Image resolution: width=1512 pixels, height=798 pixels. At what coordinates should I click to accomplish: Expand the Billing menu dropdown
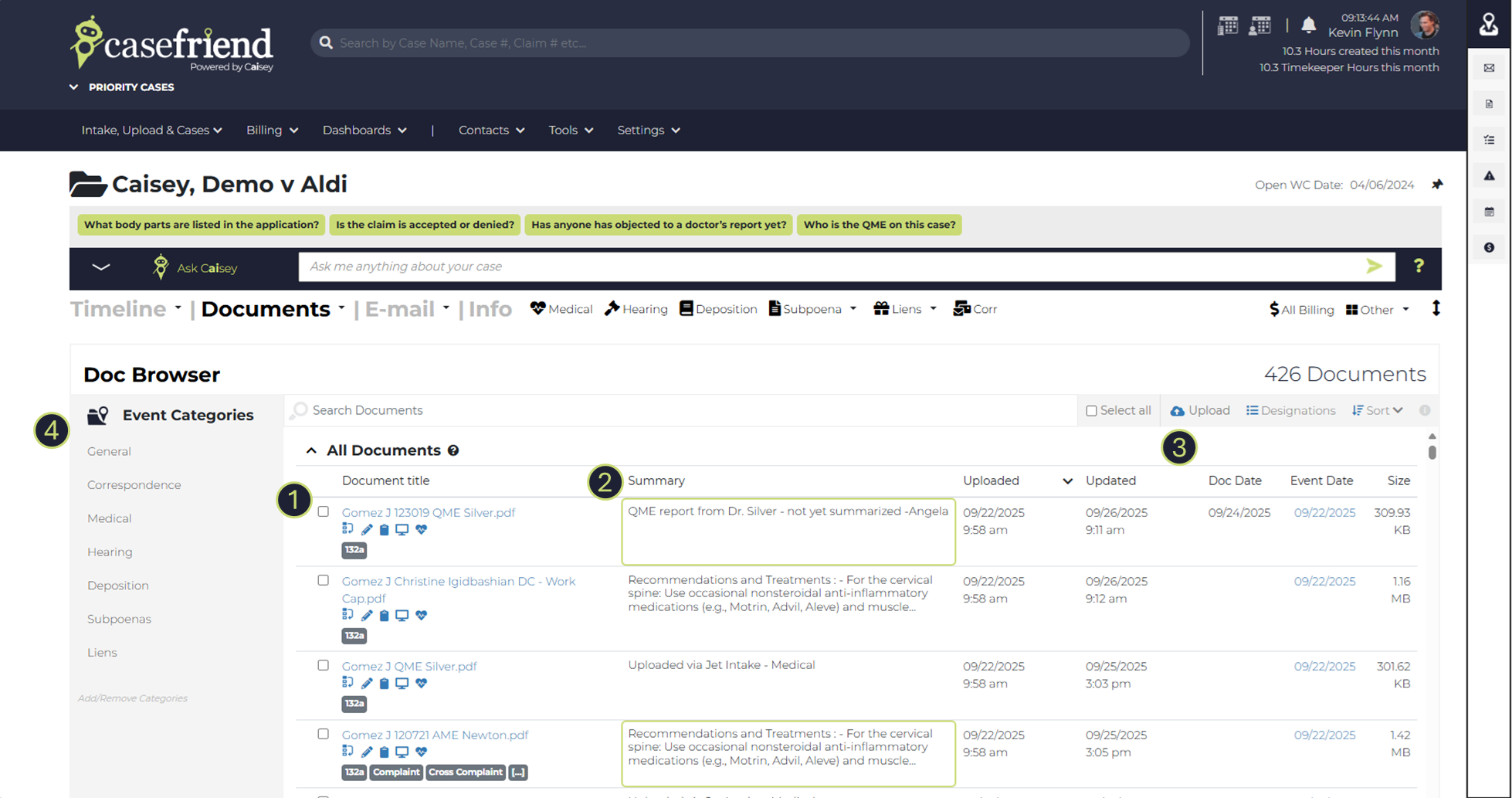(272, 131)
